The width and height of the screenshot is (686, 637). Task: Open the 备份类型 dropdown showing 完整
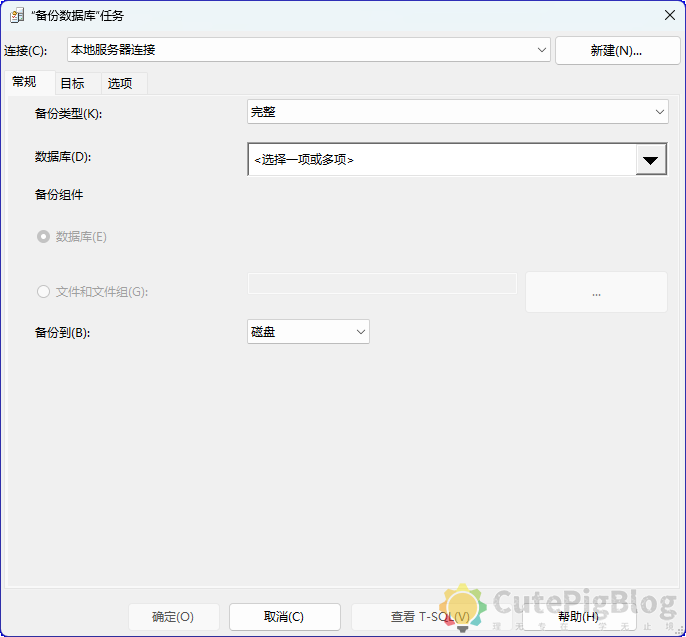click(458, 112)
